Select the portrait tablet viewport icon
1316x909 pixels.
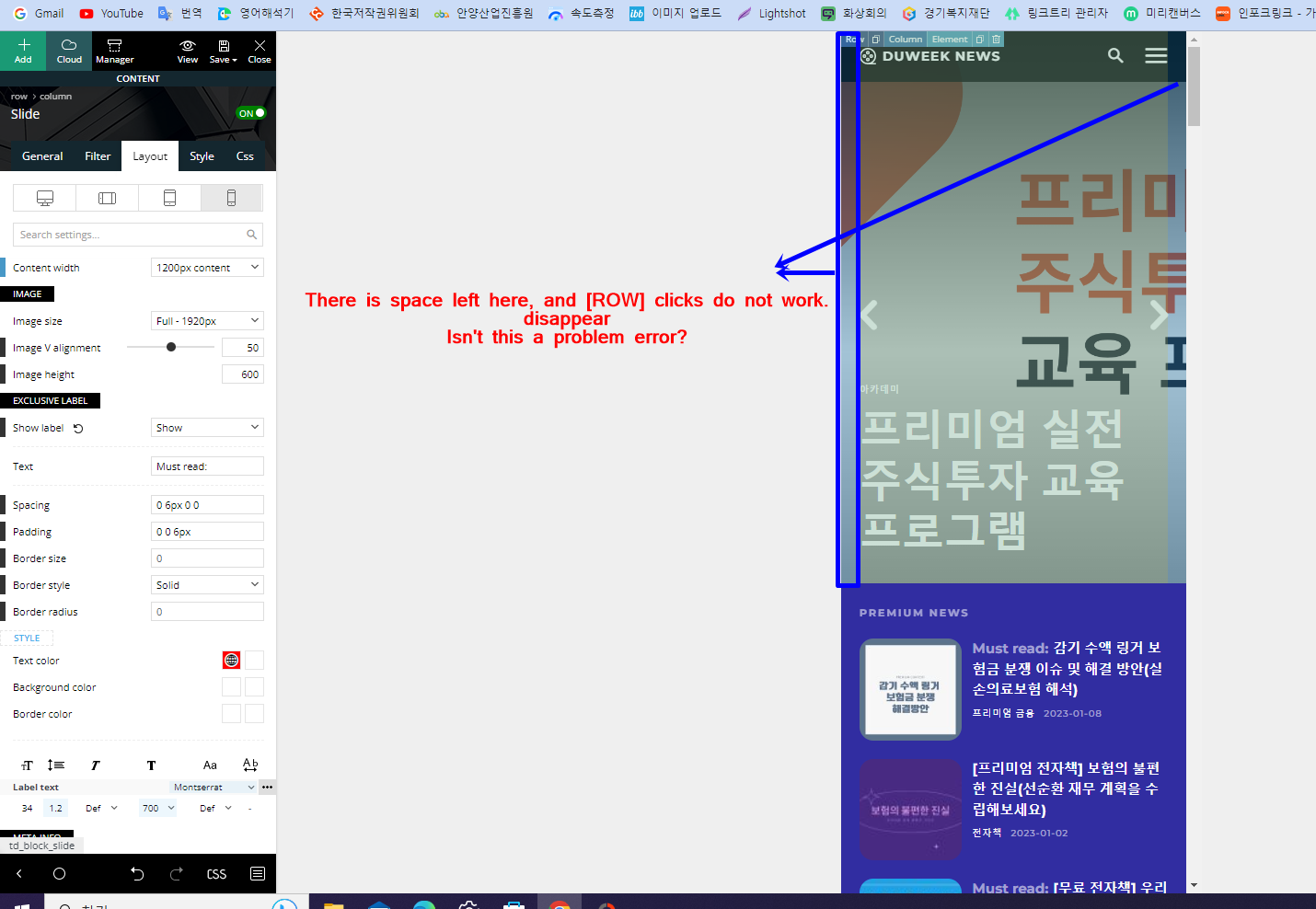coord(169,198)
